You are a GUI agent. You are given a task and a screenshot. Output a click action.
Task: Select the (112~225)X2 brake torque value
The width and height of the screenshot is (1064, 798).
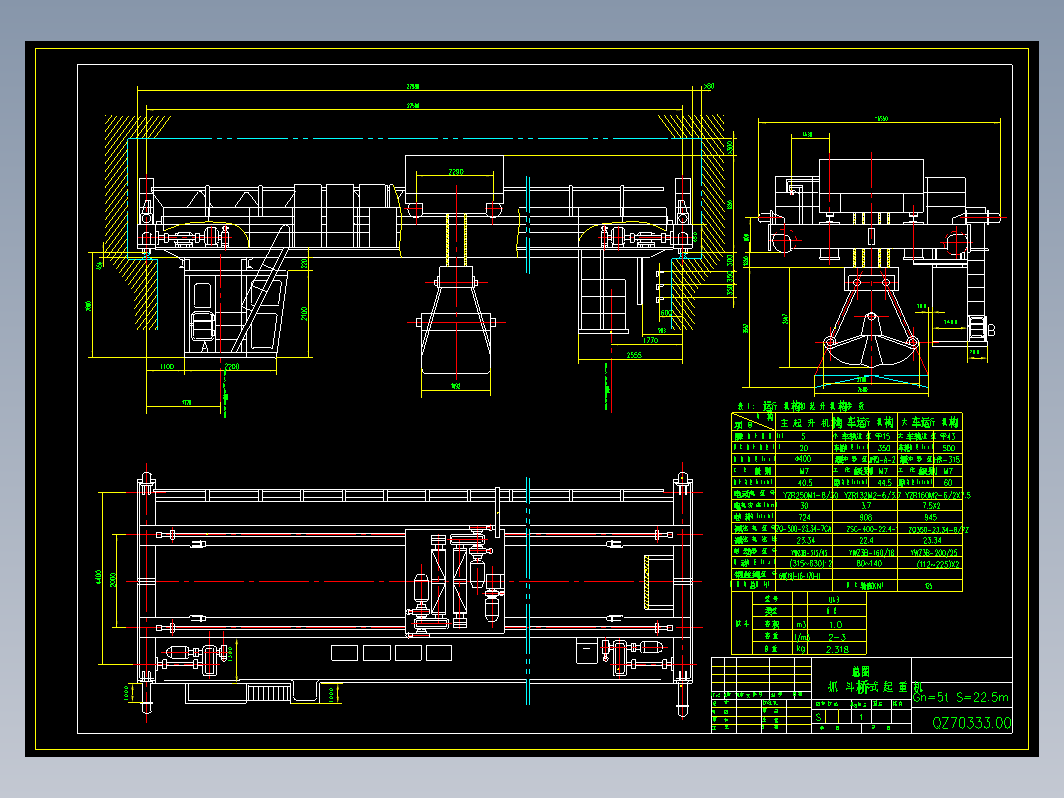(937, 564)
